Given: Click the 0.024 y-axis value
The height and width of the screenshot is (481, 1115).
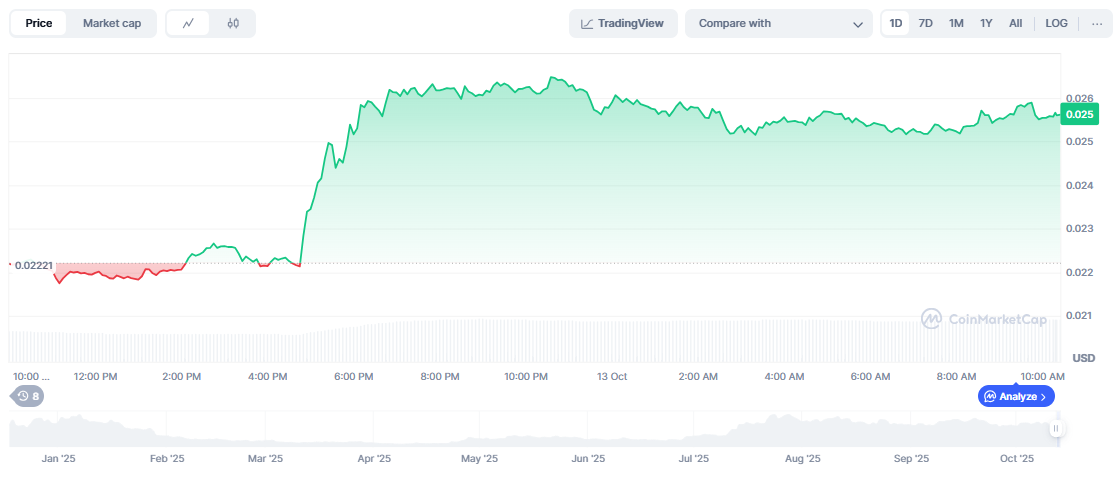Looking at the screenshot, I should coord(1079,185).
